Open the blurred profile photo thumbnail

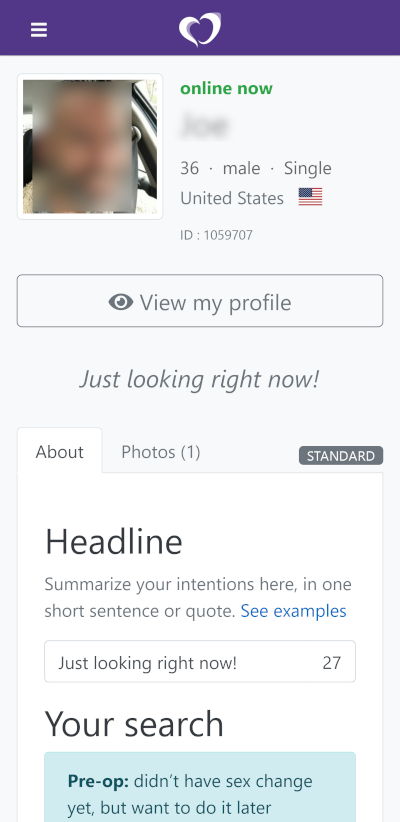point(90,146)
